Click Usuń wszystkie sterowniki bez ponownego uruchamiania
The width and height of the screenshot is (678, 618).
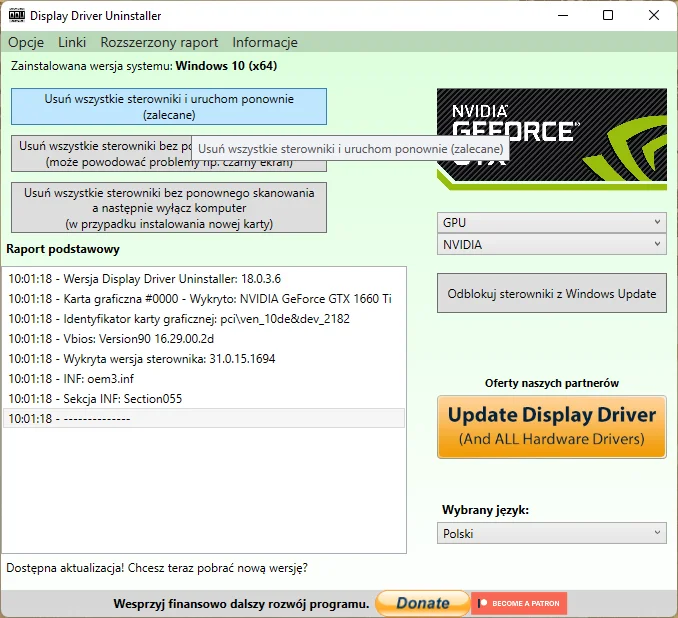(102, 154)
